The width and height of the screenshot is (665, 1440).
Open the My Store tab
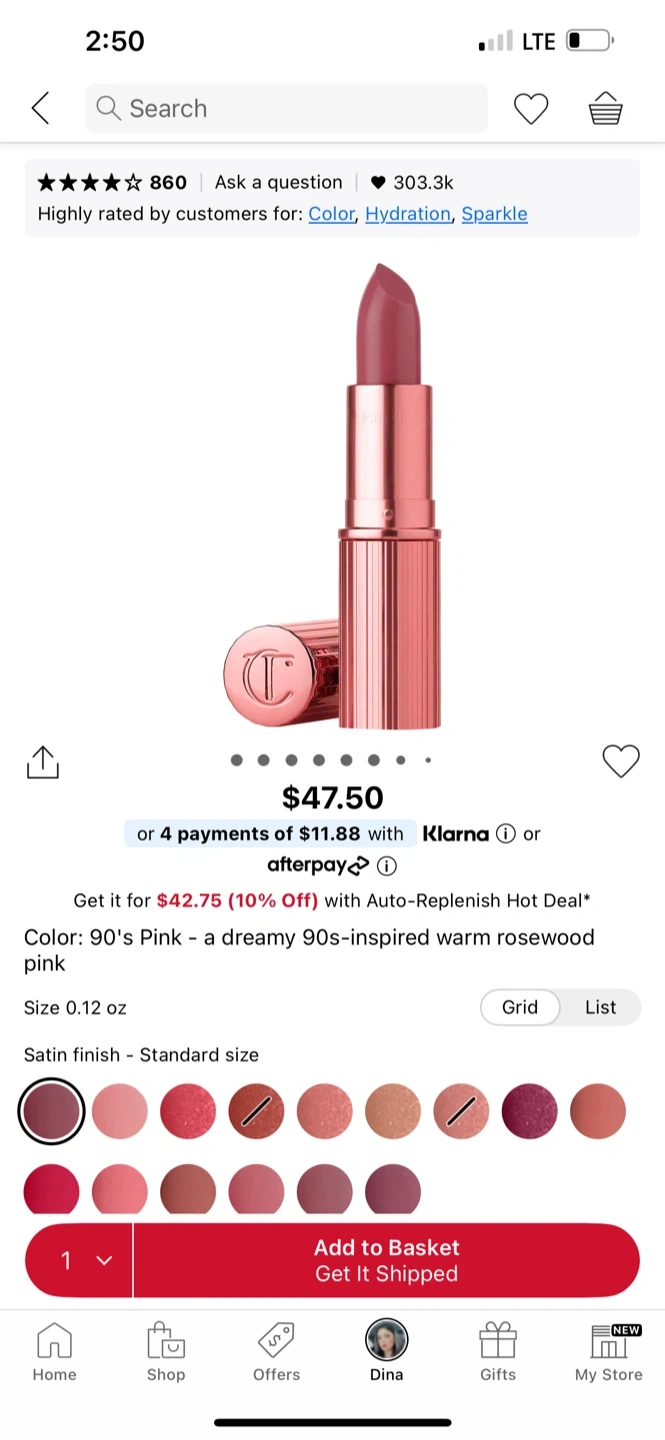608,1352
